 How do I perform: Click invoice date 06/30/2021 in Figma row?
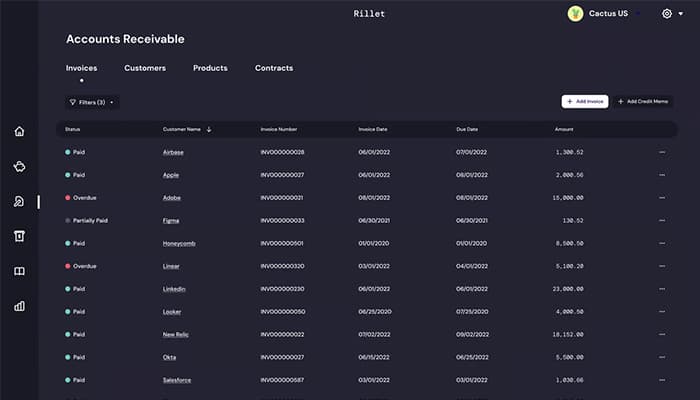point(374,221)
